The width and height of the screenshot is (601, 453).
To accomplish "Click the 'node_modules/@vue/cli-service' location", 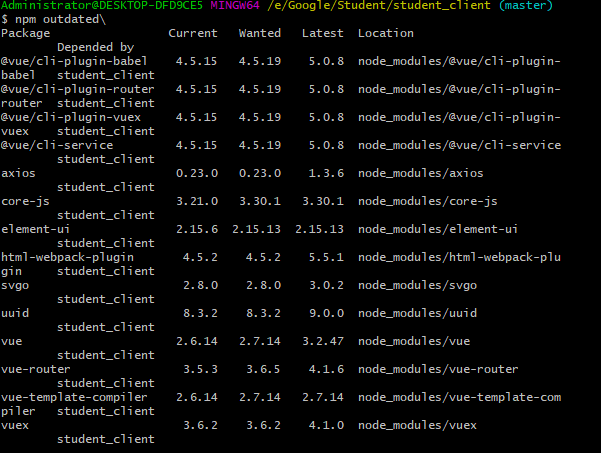I will pos(460,145).
